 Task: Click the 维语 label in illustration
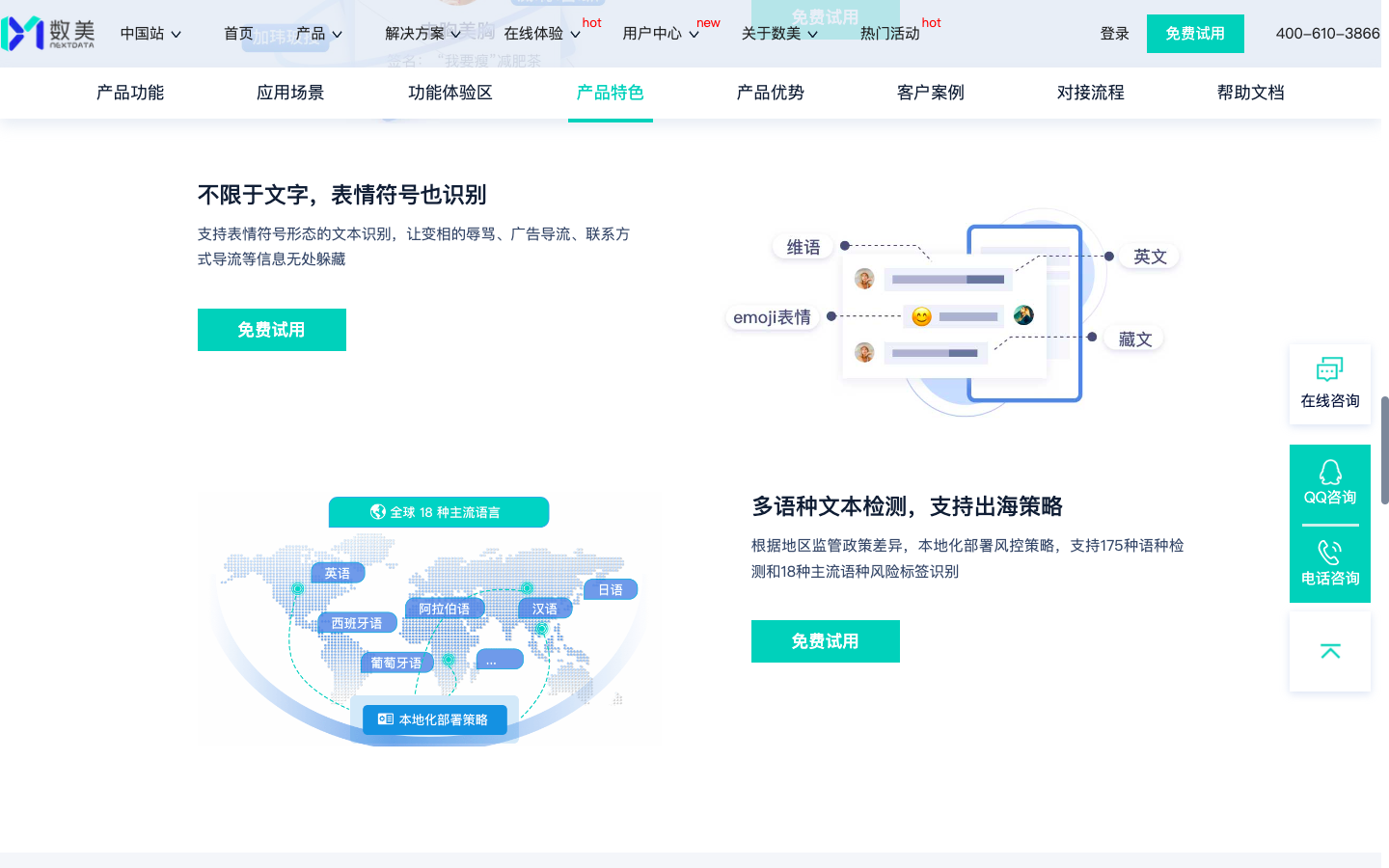[x=803, y=247]
